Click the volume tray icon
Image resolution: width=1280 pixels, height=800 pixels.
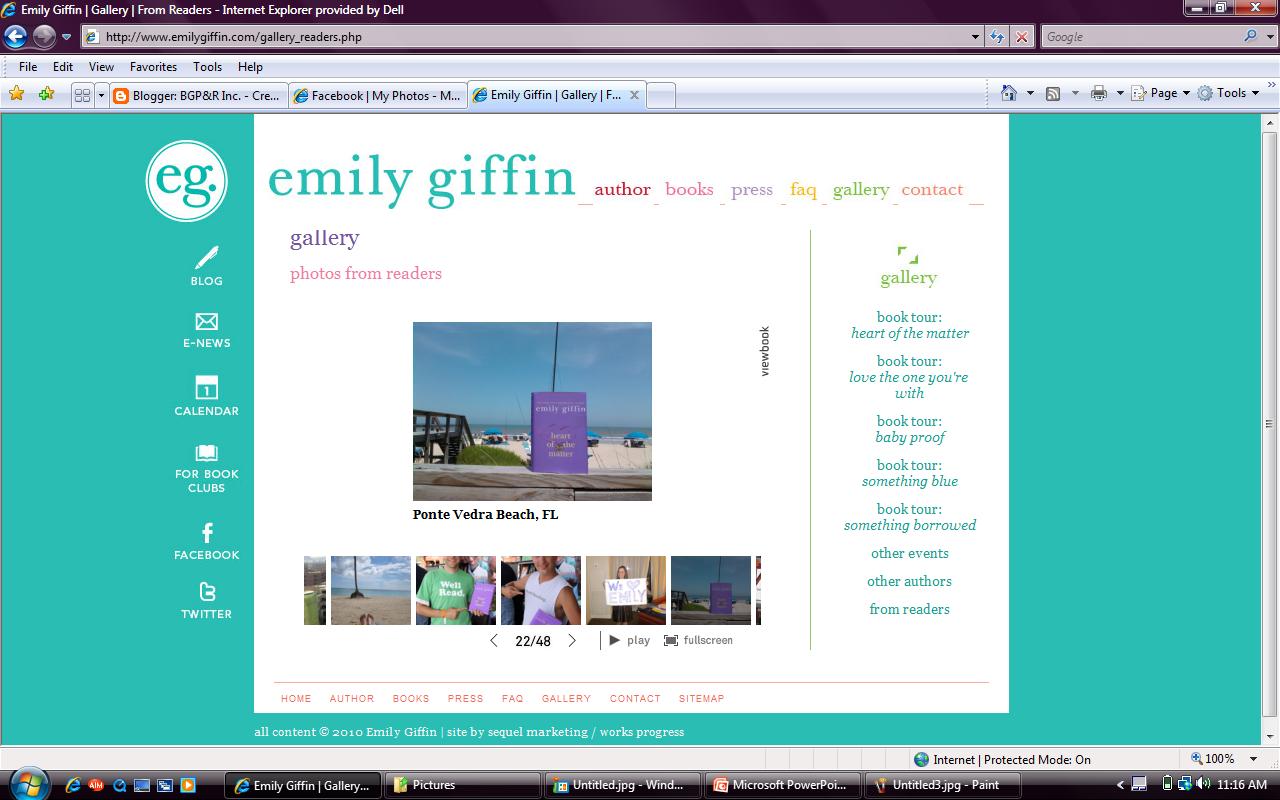click(1202, 784)
